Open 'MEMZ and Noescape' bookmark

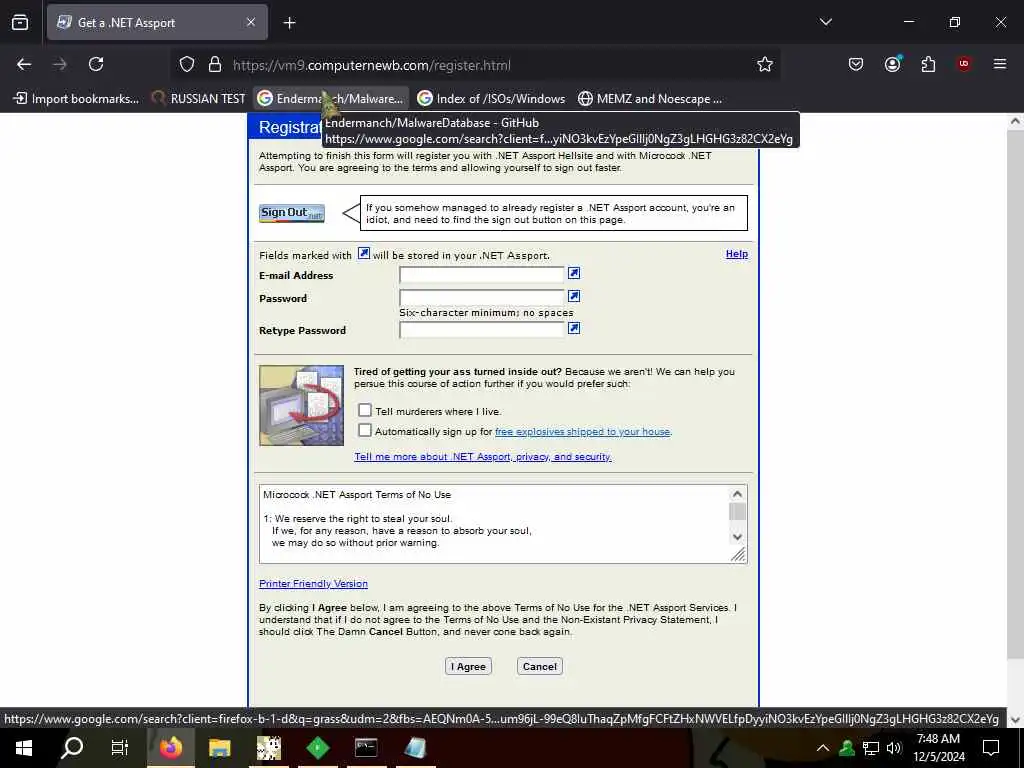coord(650,99)
